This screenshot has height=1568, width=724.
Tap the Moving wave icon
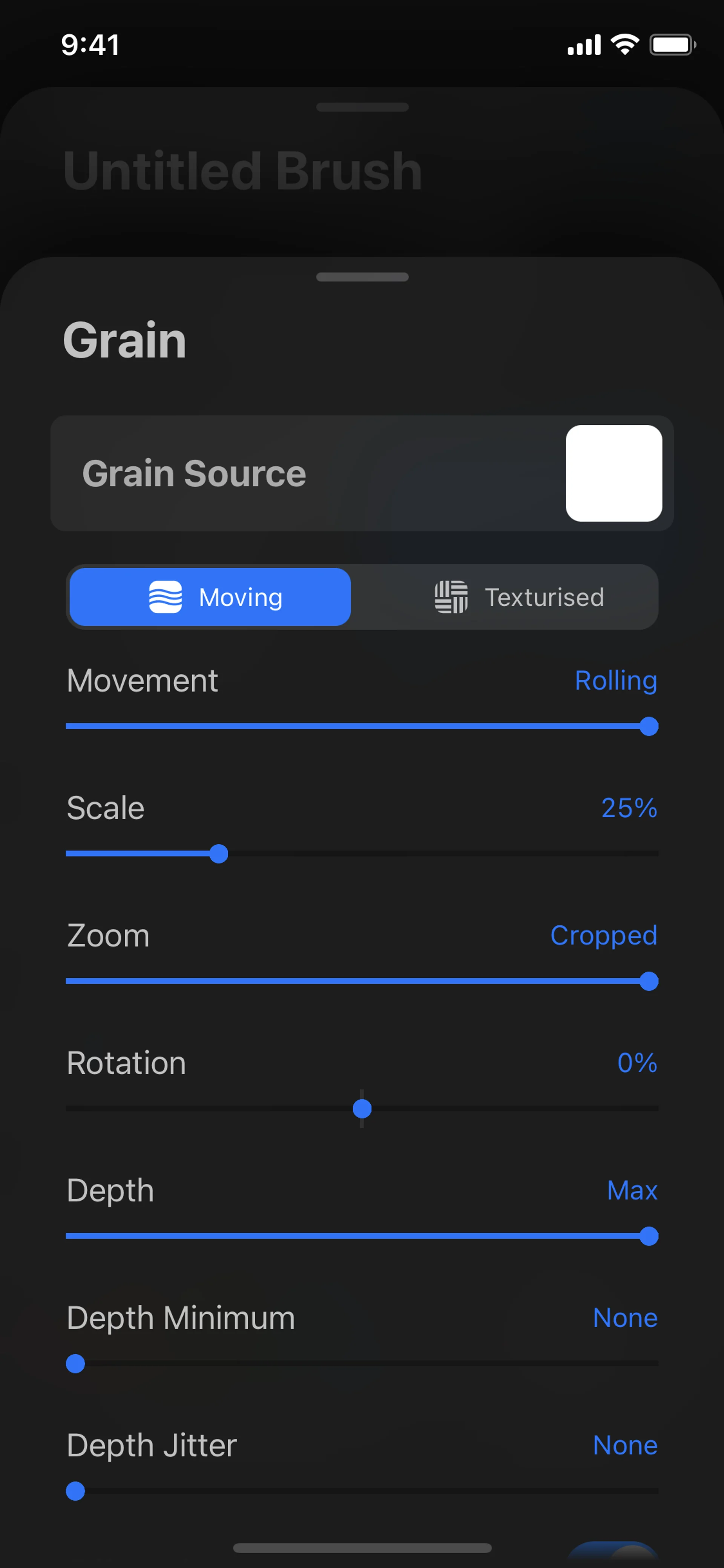pos(166,597)
